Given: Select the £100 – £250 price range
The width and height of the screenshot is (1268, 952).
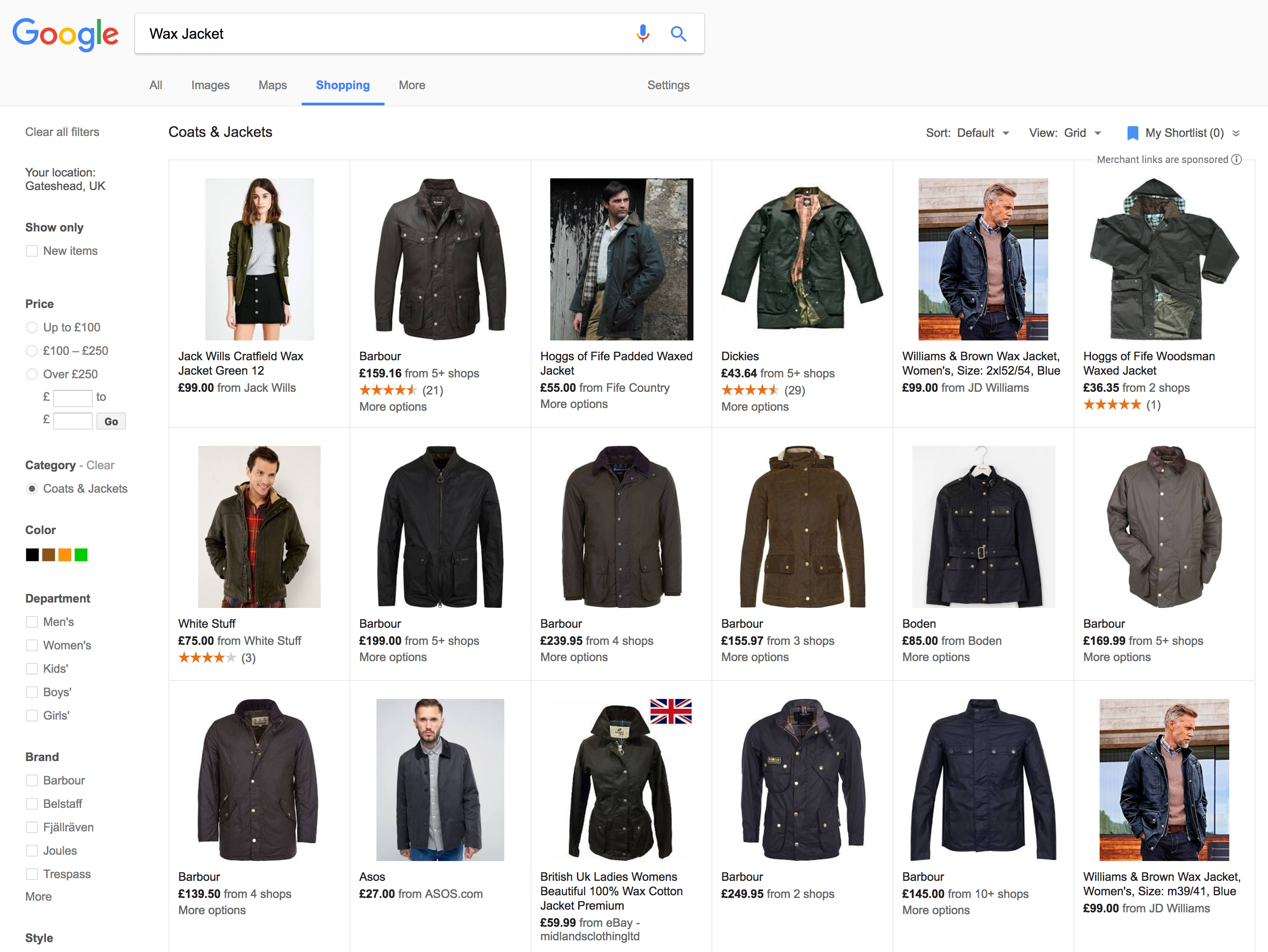Looking at the screenshot, I should coord(32,351).
